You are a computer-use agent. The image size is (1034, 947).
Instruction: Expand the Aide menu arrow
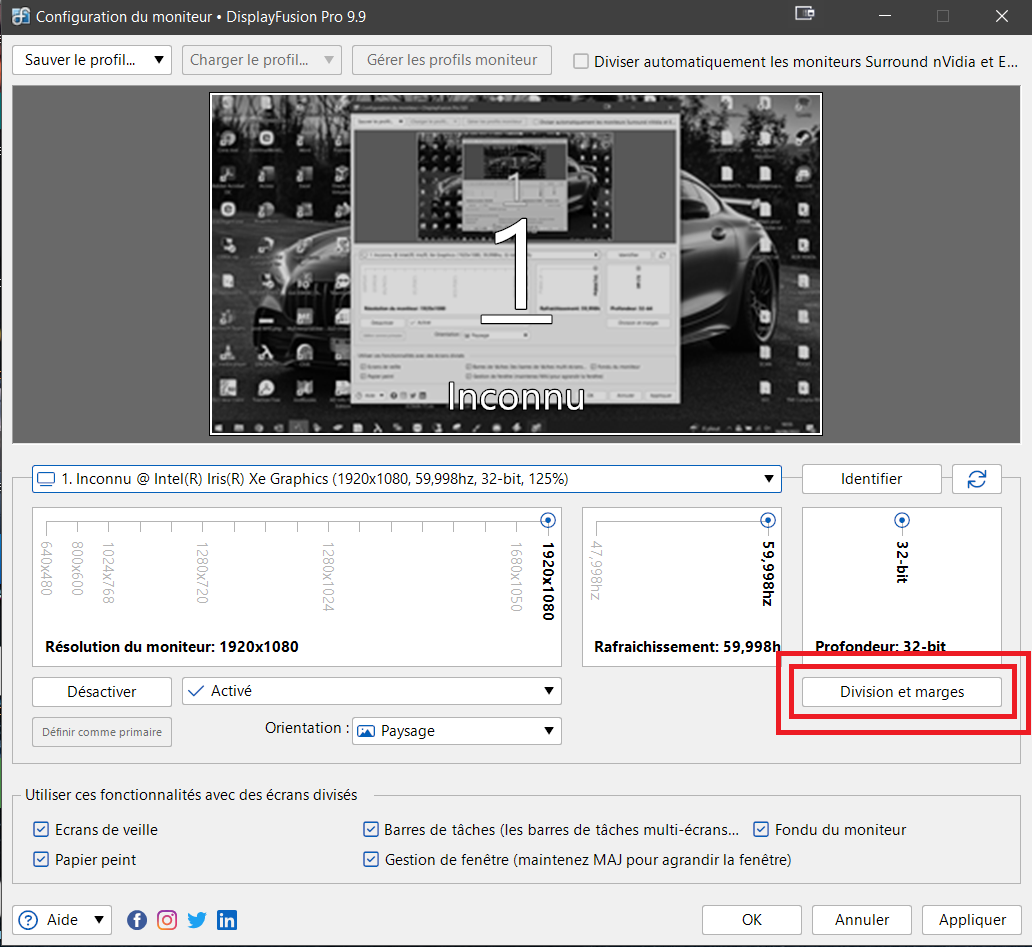pos(99,919)
